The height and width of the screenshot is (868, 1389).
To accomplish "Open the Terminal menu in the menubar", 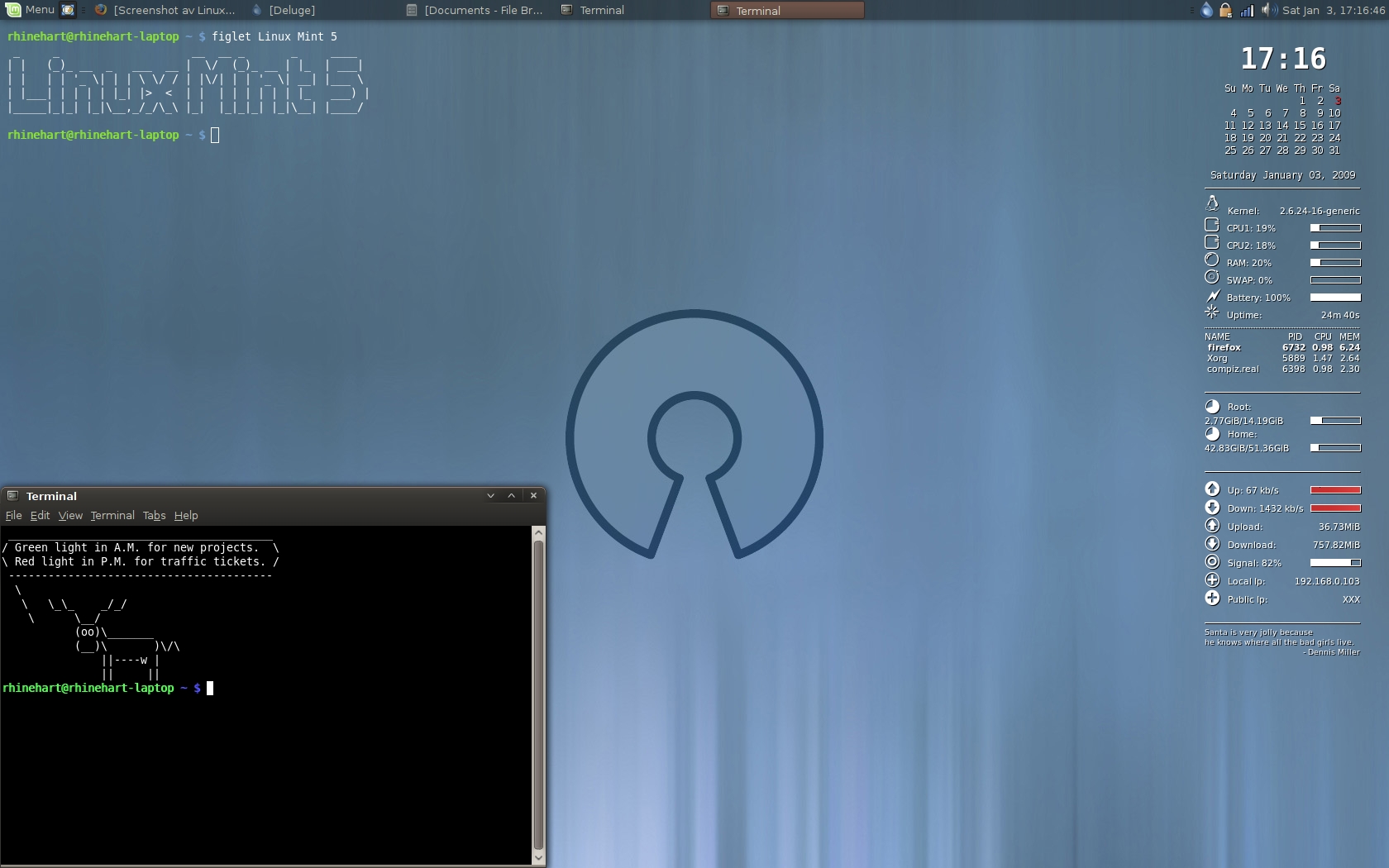I will click(112, 515).
